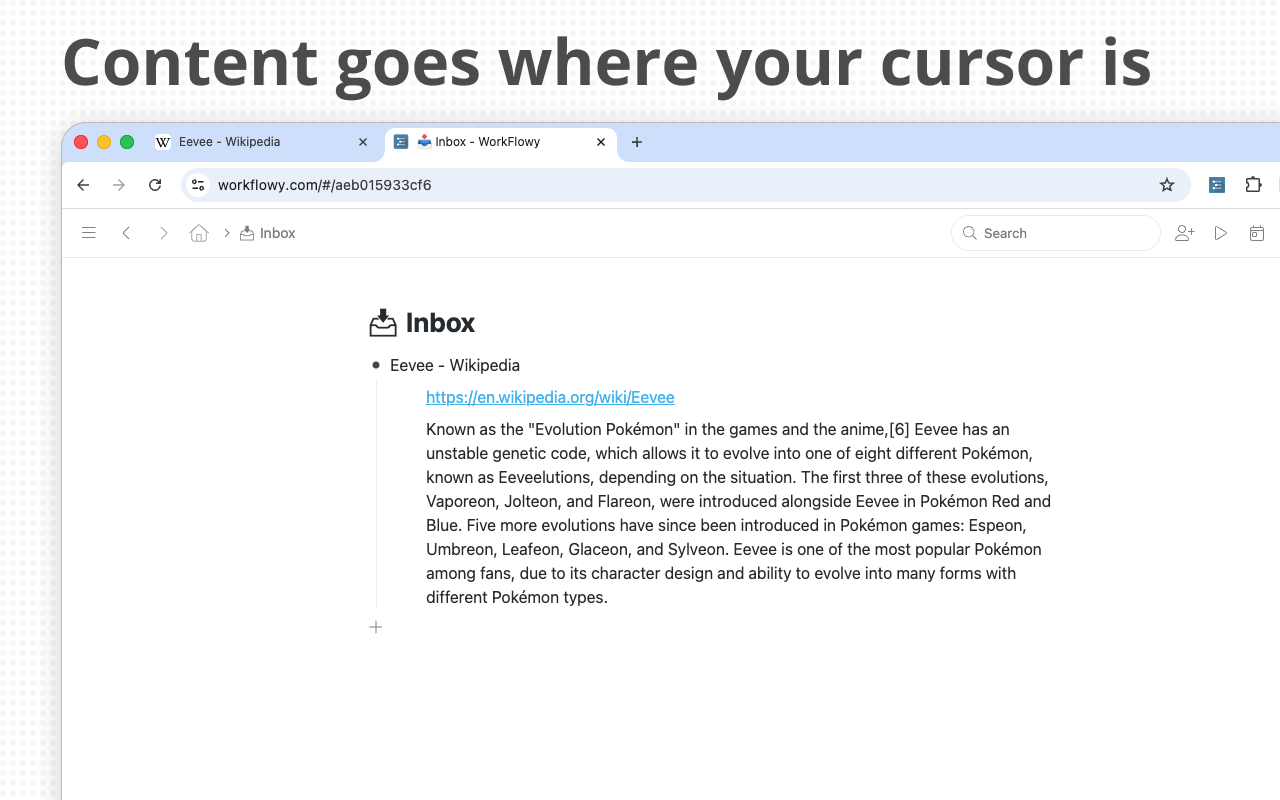Open the en.wikipedia.org/wiki/Eevee link

coord(550,398)
